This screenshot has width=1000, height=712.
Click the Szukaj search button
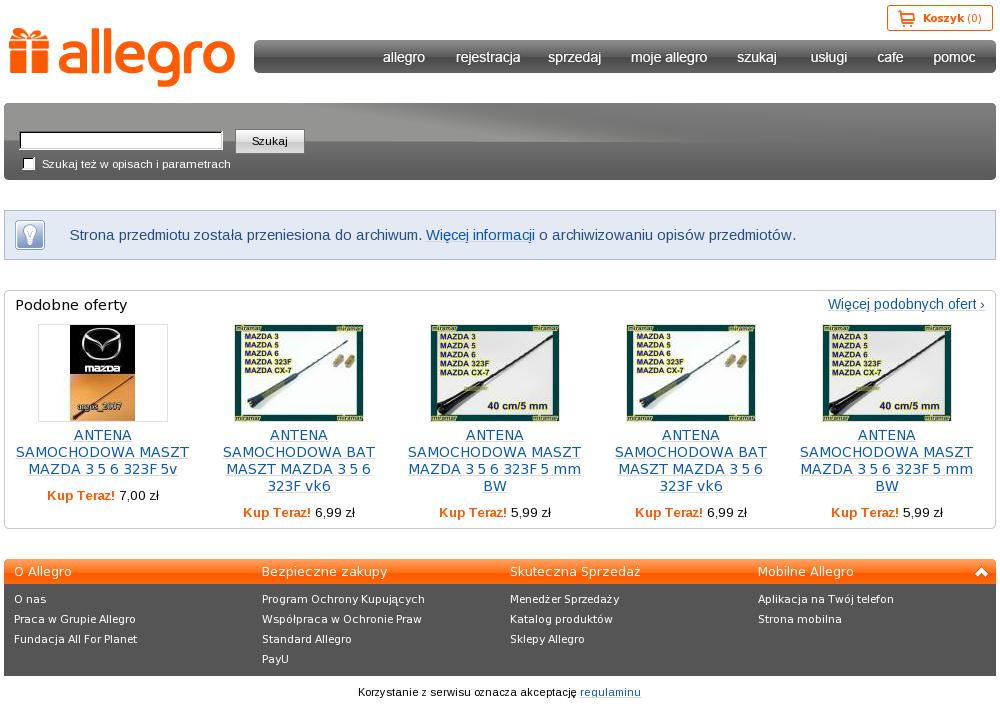[270, 141]
